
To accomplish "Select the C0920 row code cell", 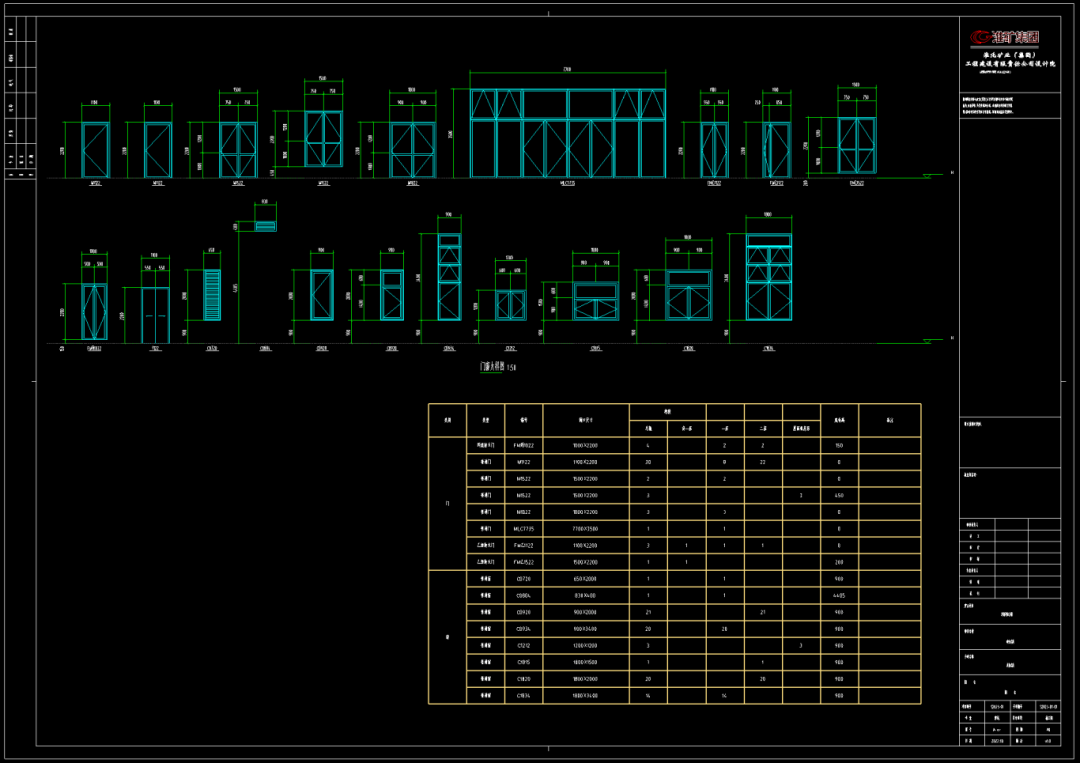I will click(523, 612).
